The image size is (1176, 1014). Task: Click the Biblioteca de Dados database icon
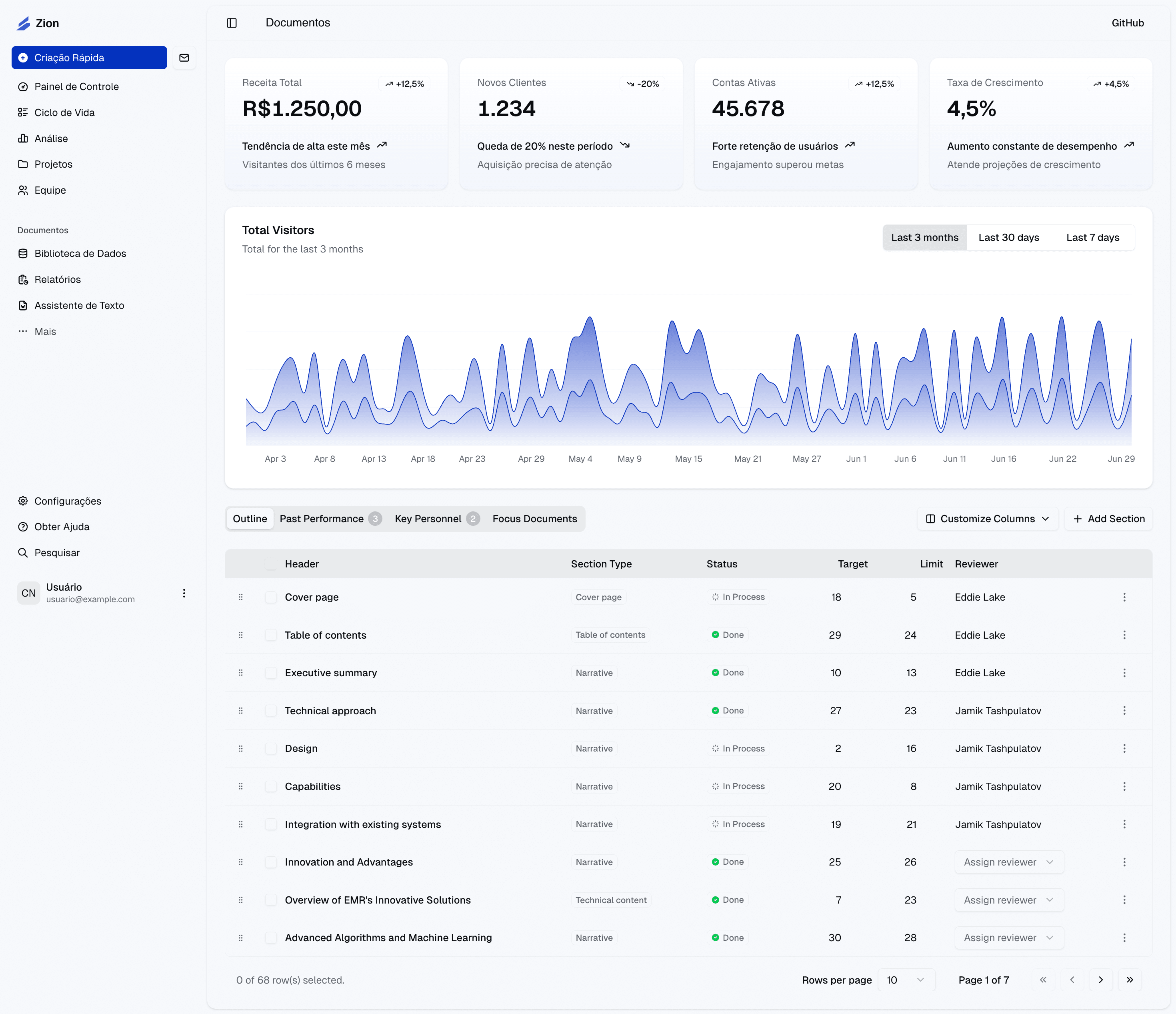click(23, 253)
